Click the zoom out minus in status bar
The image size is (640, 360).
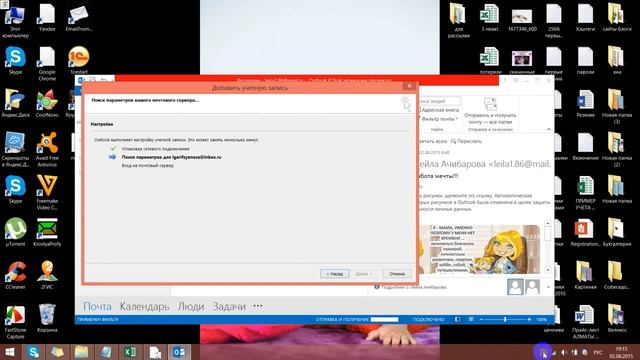481,319
